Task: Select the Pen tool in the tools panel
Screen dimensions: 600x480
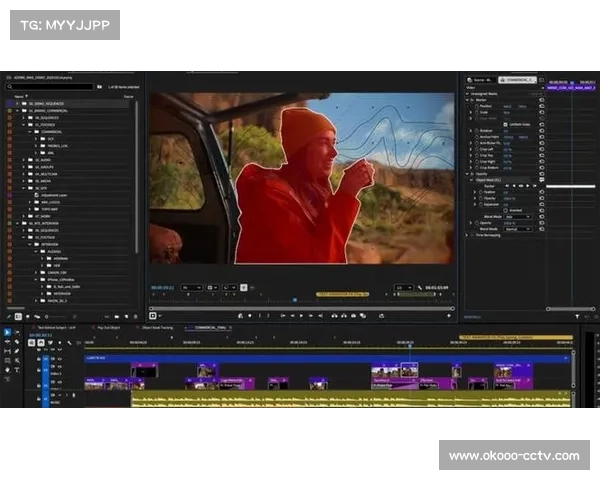Action: (17, 351)
